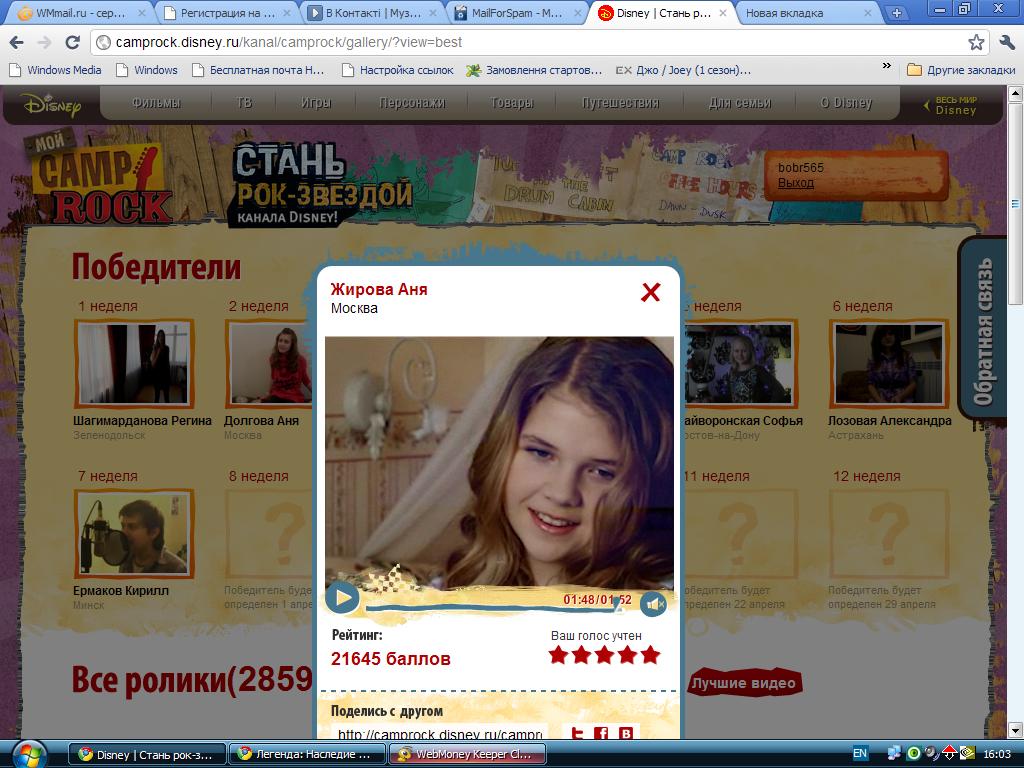Screen dimensions: 1024x768
Task: Share the video on VKontakte
Action: click(x=626, y=733)
